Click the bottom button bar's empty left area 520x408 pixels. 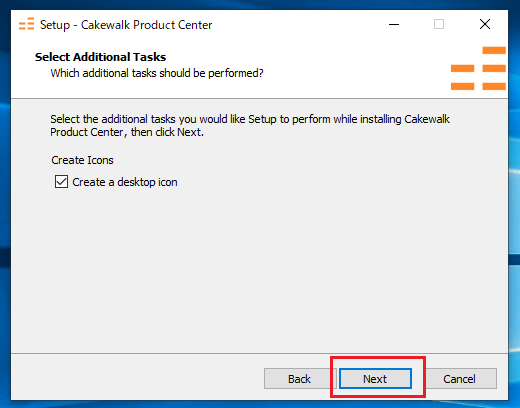[133, 379]
